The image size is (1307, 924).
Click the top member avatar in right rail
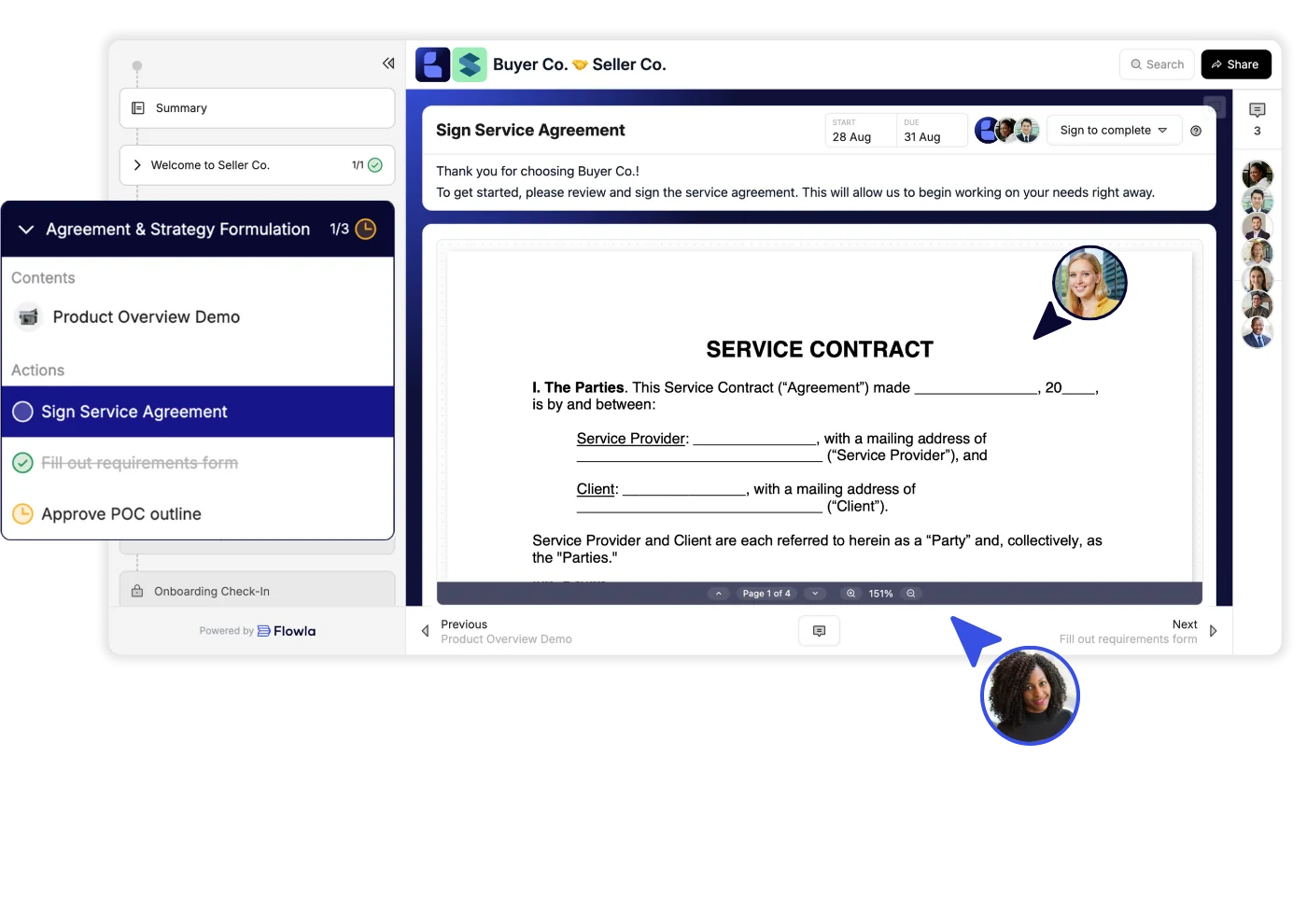[x=1258, y=175]
